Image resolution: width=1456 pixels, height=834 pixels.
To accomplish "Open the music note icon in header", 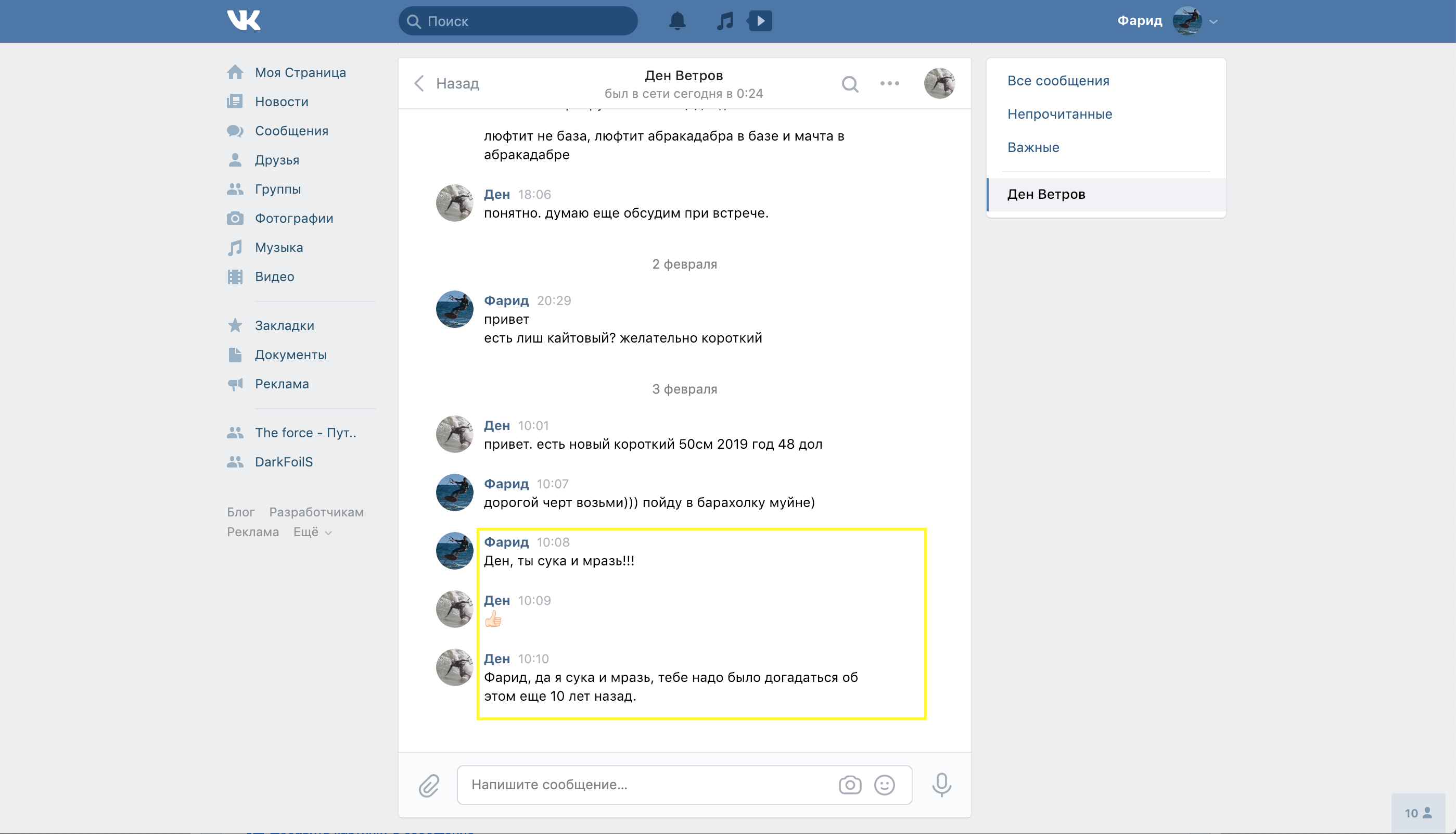I will coord(725,21).
